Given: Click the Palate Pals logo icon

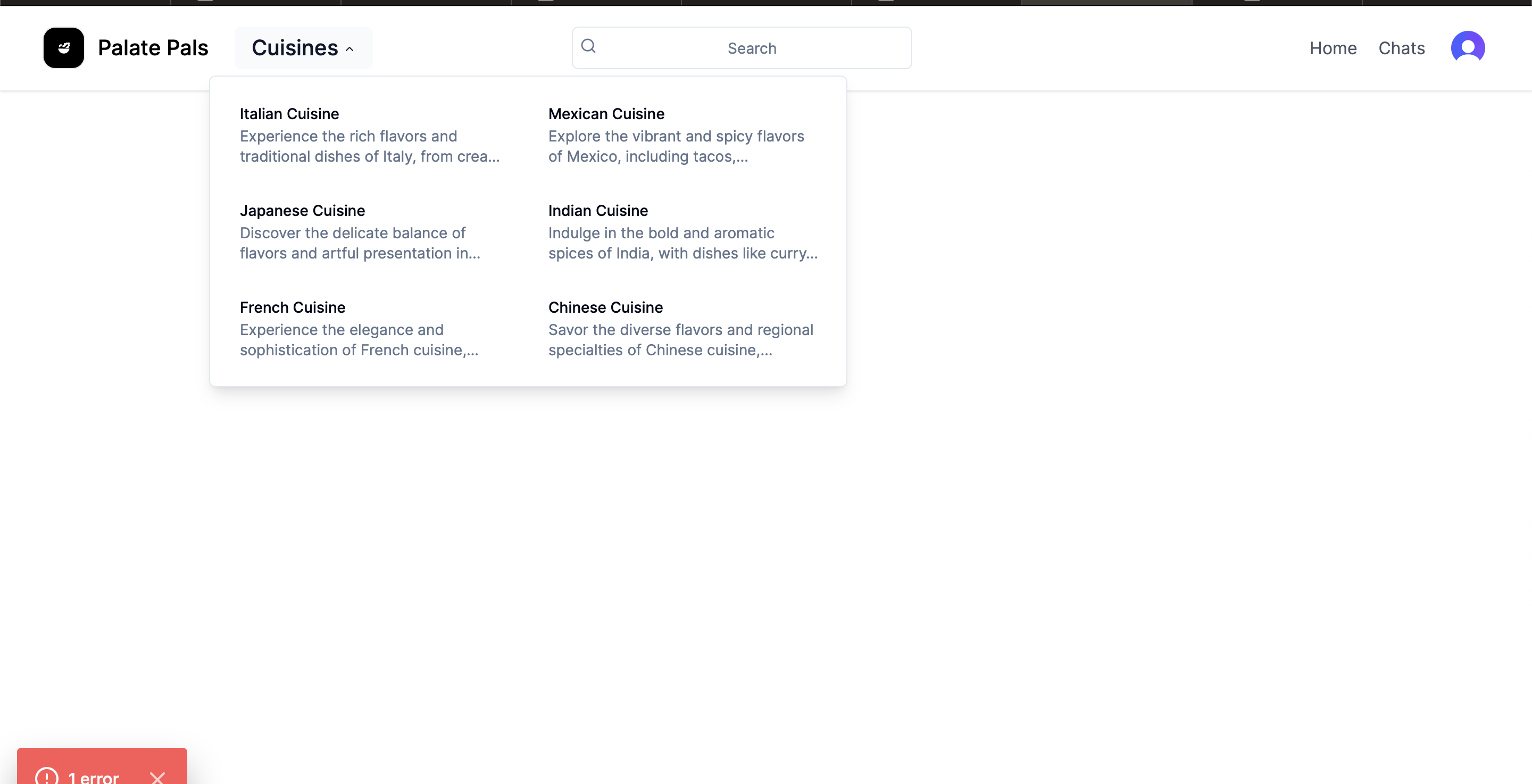Looking at the screenshot, I should 64,47.
